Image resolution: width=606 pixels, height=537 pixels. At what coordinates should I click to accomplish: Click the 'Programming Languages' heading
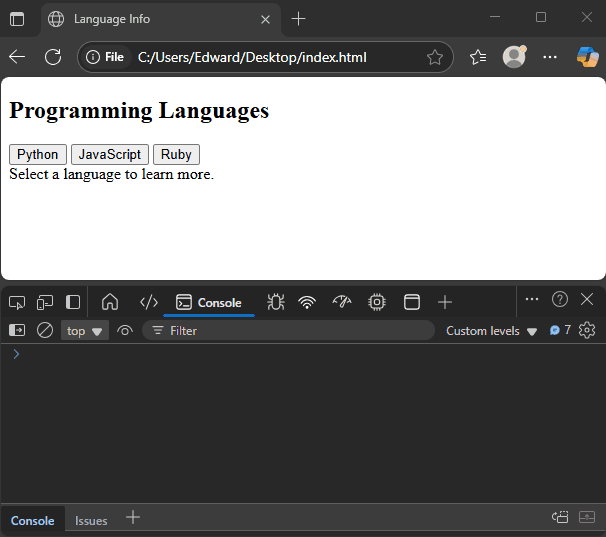[139, 111]
